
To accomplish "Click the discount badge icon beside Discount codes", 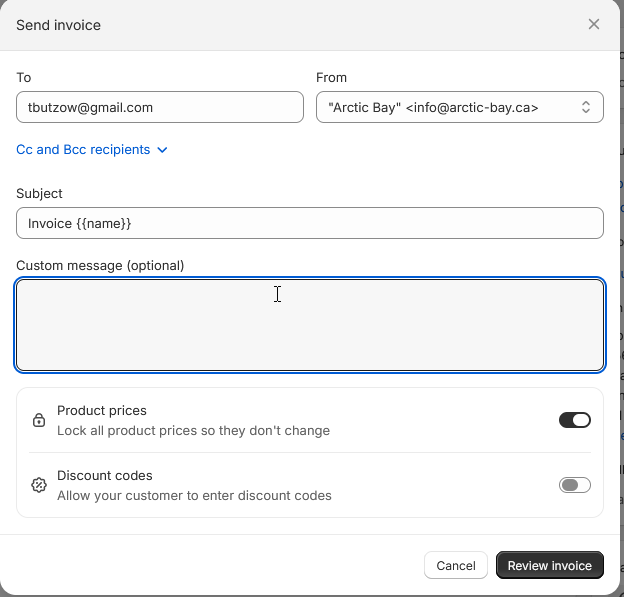I will [x=39, y=485].
